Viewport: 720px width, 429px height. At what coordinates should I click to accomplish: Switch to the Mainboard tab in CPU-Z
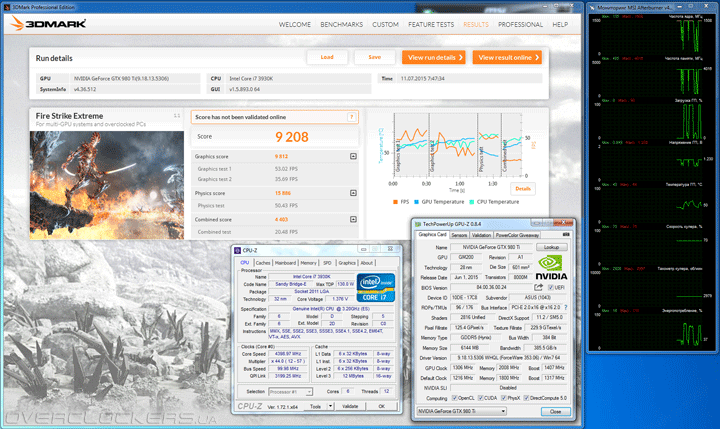click(x=285, y=263)
